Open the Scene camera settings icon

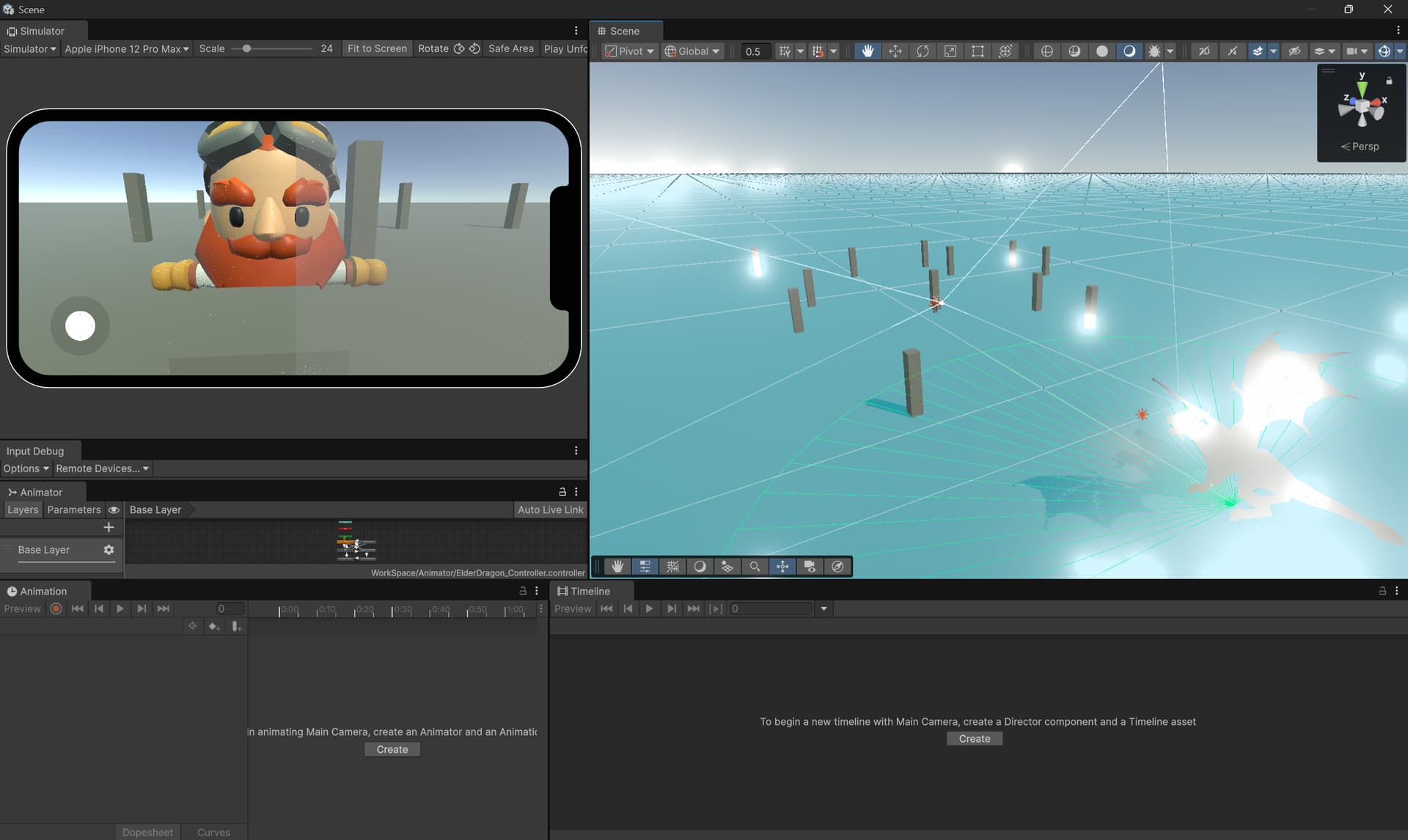pyautogui.click(x=1353, y=51)
